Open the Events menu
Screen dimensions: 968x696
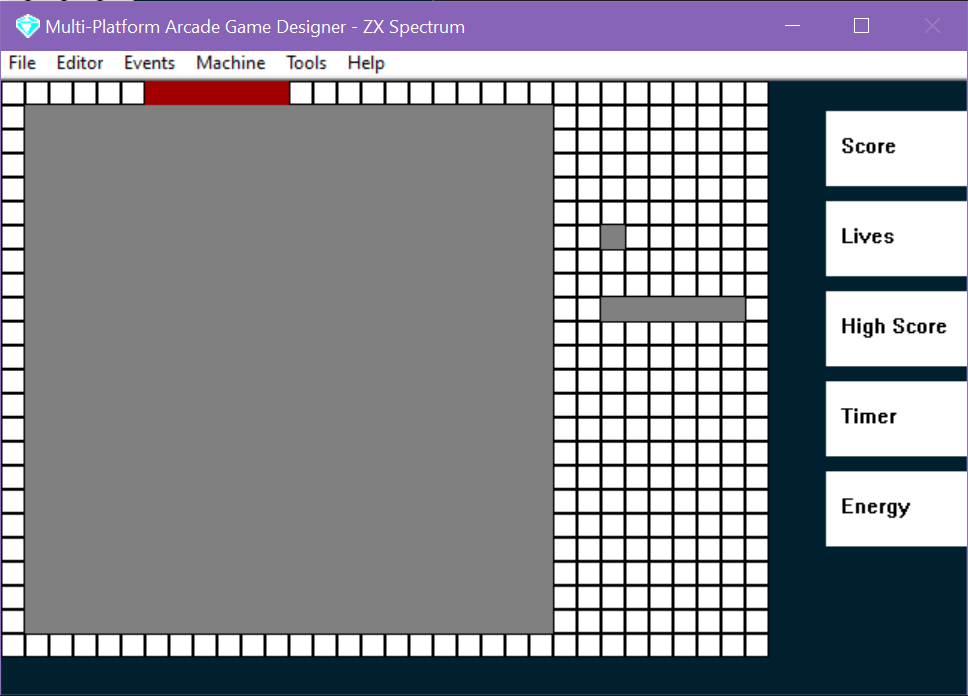coord(149,63)
